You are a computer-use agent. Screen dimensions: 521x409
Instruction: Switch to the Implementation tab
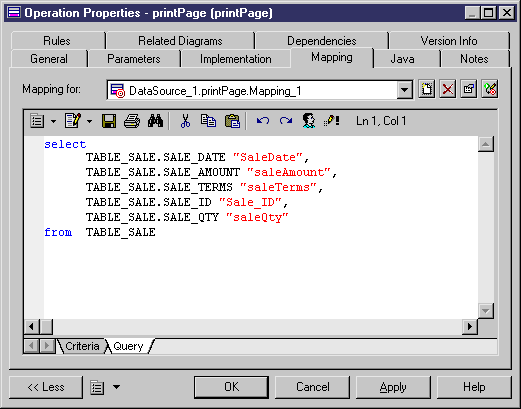(x=235, y=59)
